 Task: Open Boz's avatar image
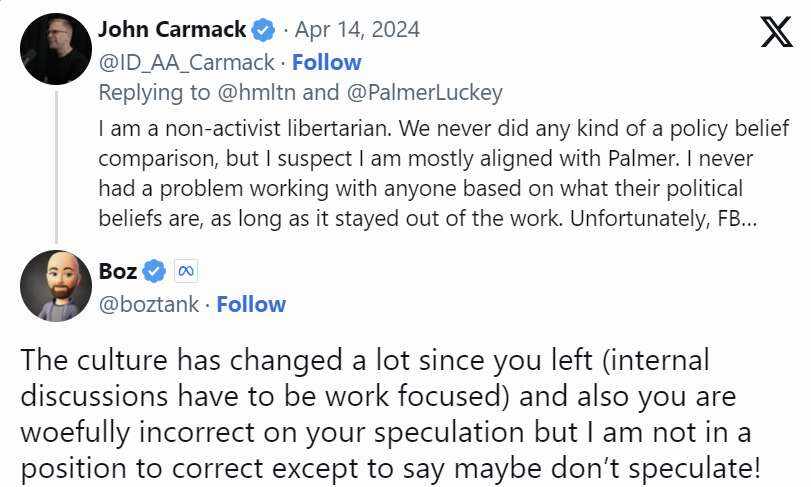point(56,286)
